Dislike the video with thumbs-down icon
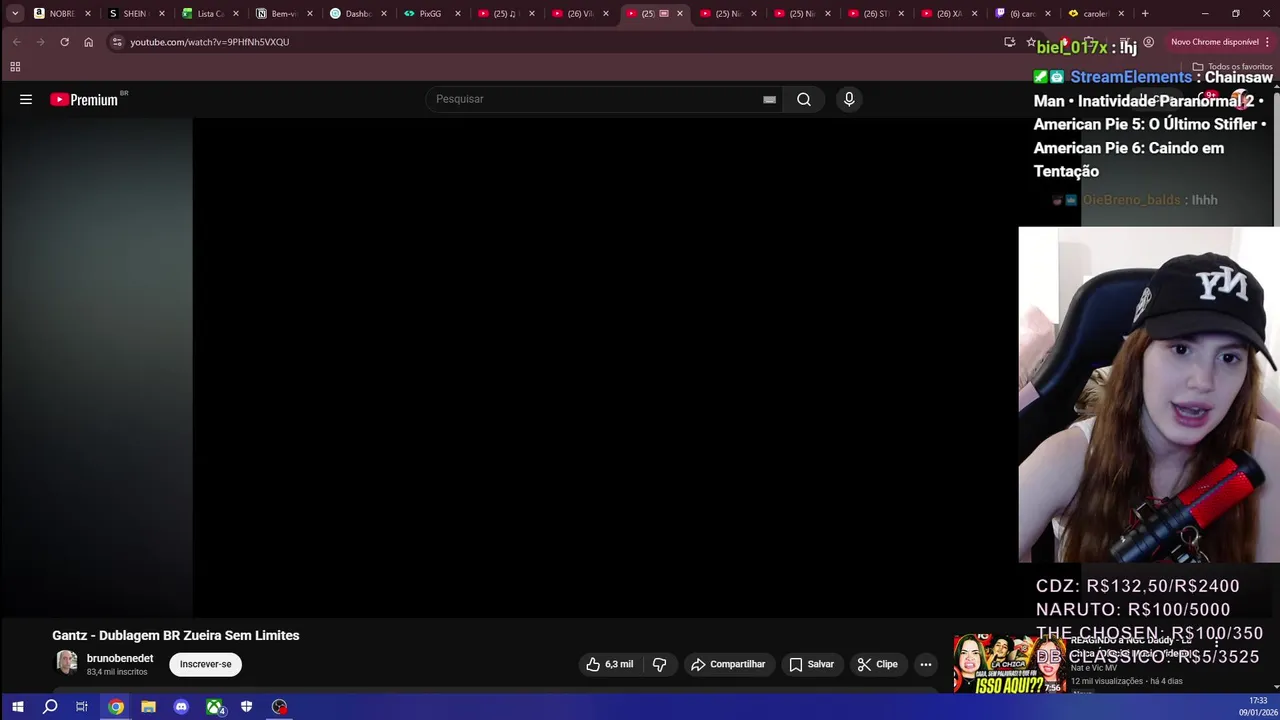Screen dimensions: 1280x720 pos(659,664)
